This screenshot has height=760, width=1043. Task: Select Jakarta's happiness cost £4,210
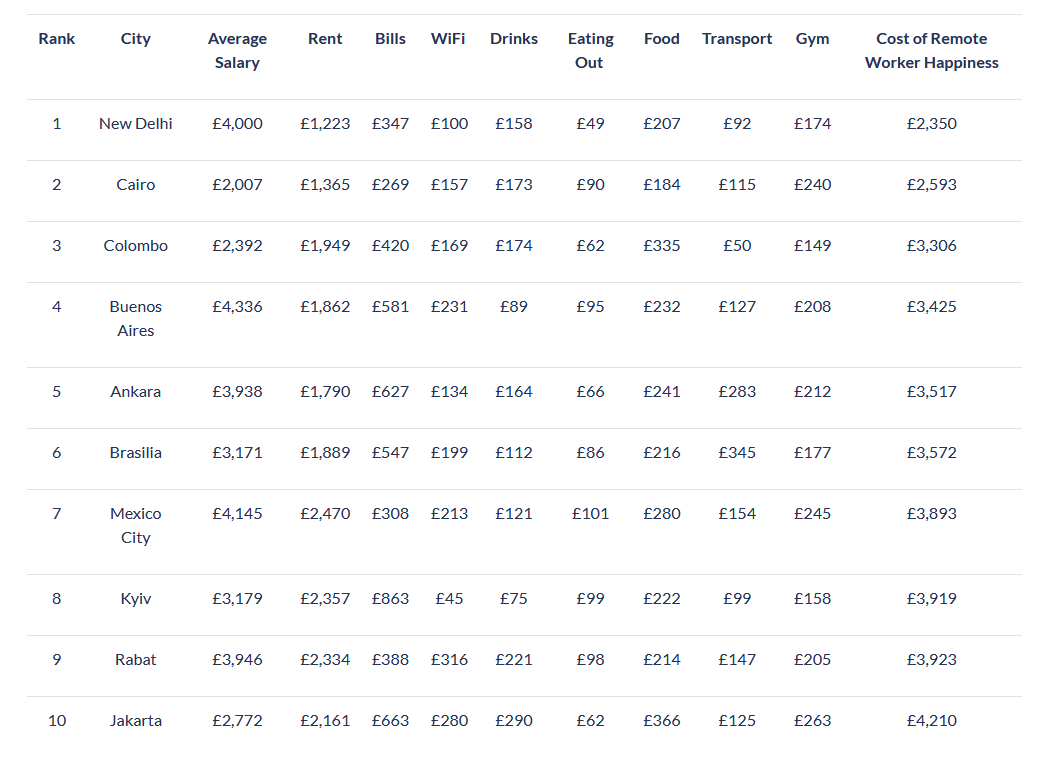coord(931,721)
